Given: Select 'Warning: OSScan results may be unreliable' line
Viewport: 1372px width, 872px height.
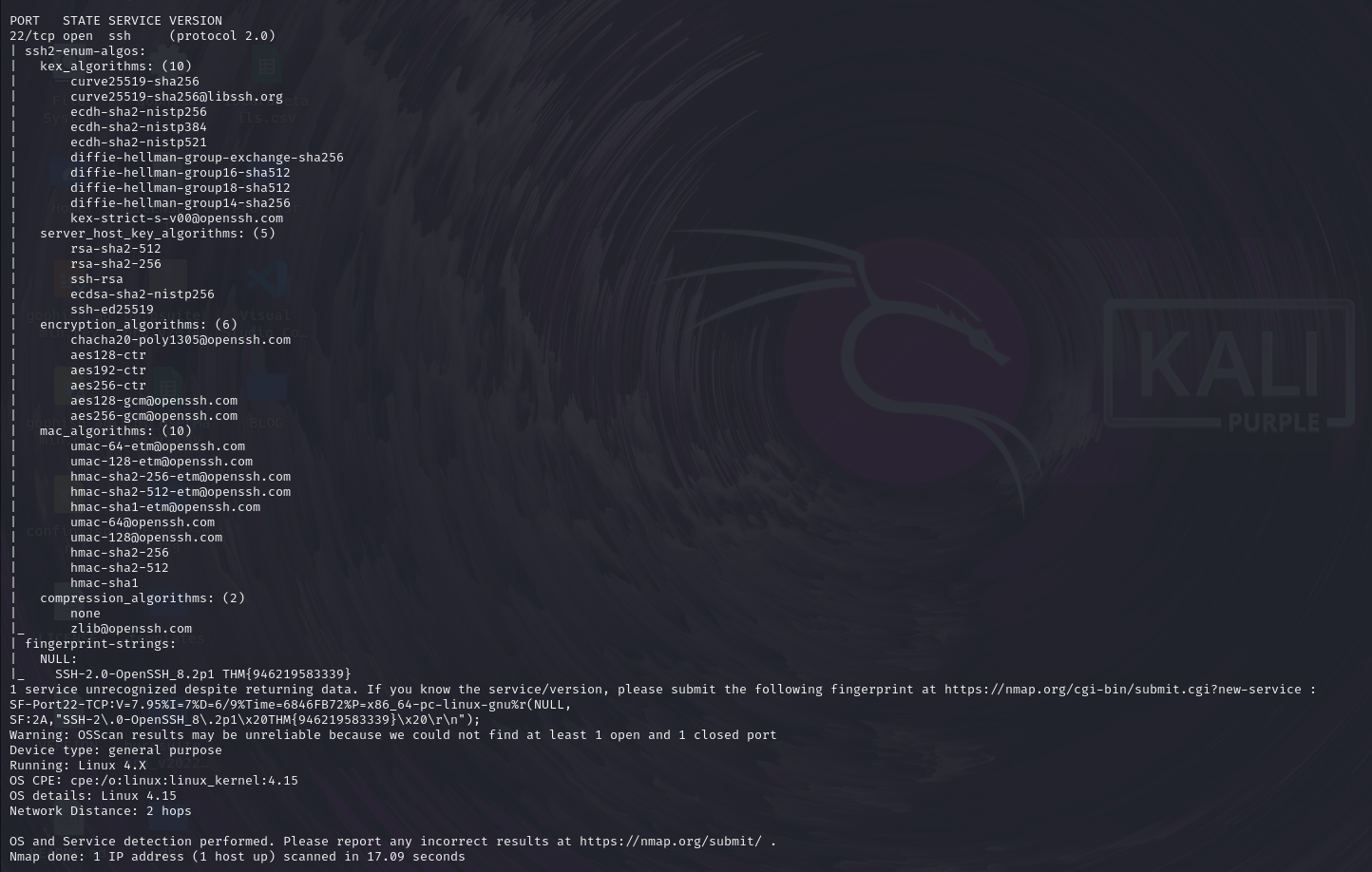Looking at the screenshot, I should coord(393,735).
